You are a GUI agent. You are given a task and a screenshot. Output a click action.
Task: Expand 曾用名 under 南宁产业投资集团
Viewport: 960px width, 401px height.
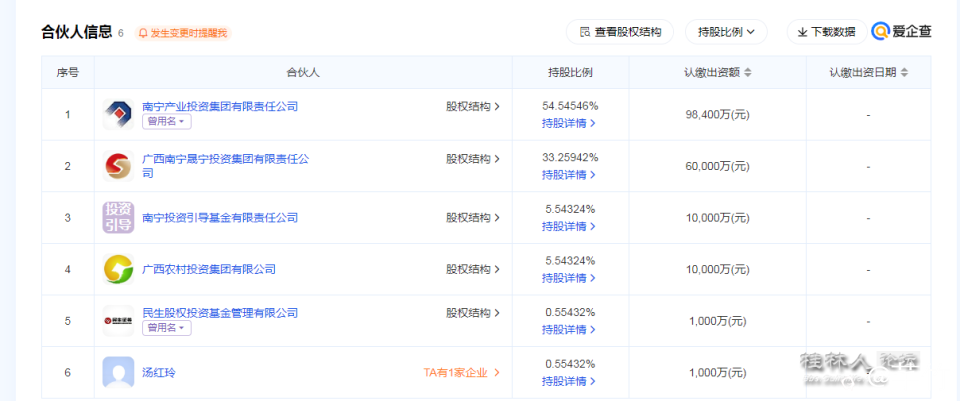click(x=166, y=122)
